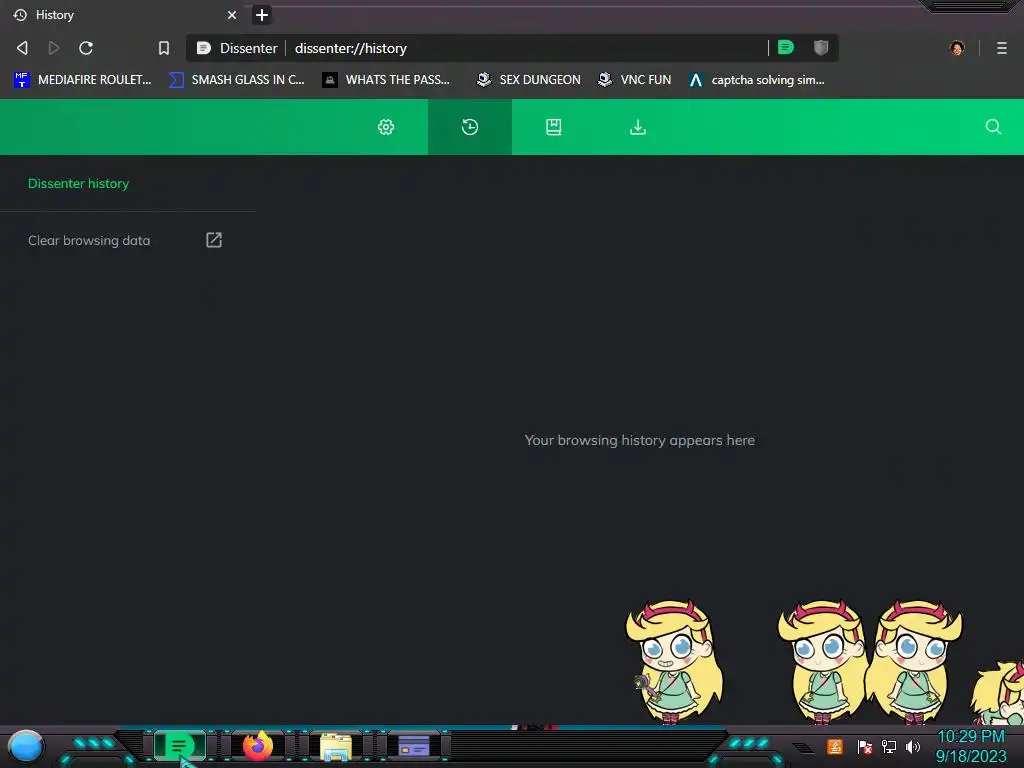
Task: Switch to Dissenter browser in the taskbar
Action: pos(179,745)
